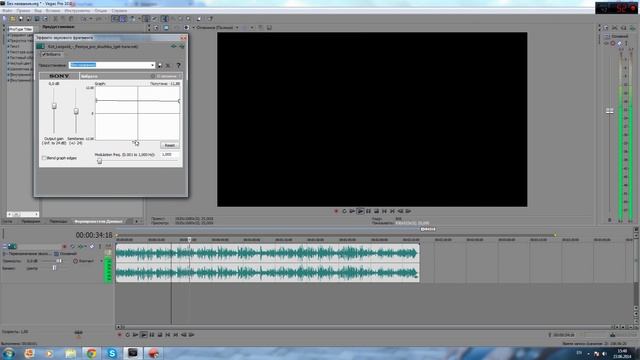
Task: Click Play in the preview transport
Action: (360, 211)
